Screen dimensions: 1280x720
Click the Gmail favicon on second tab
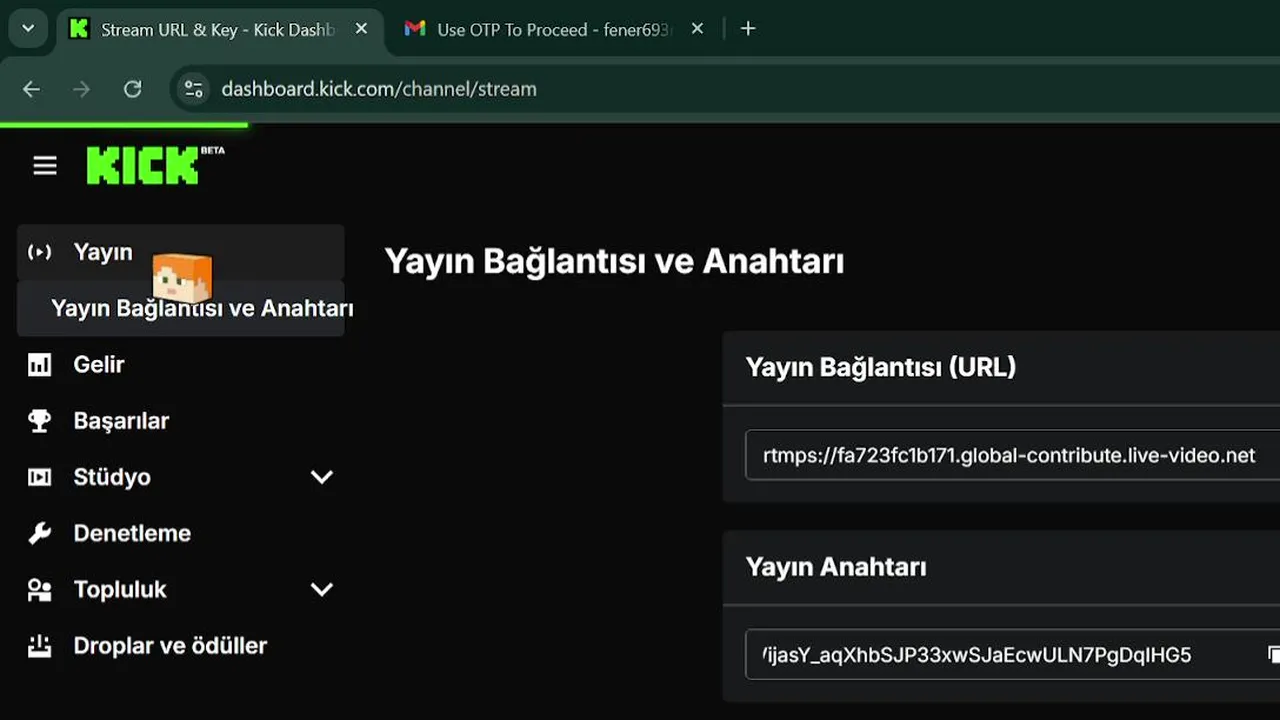tap(415, 29)
